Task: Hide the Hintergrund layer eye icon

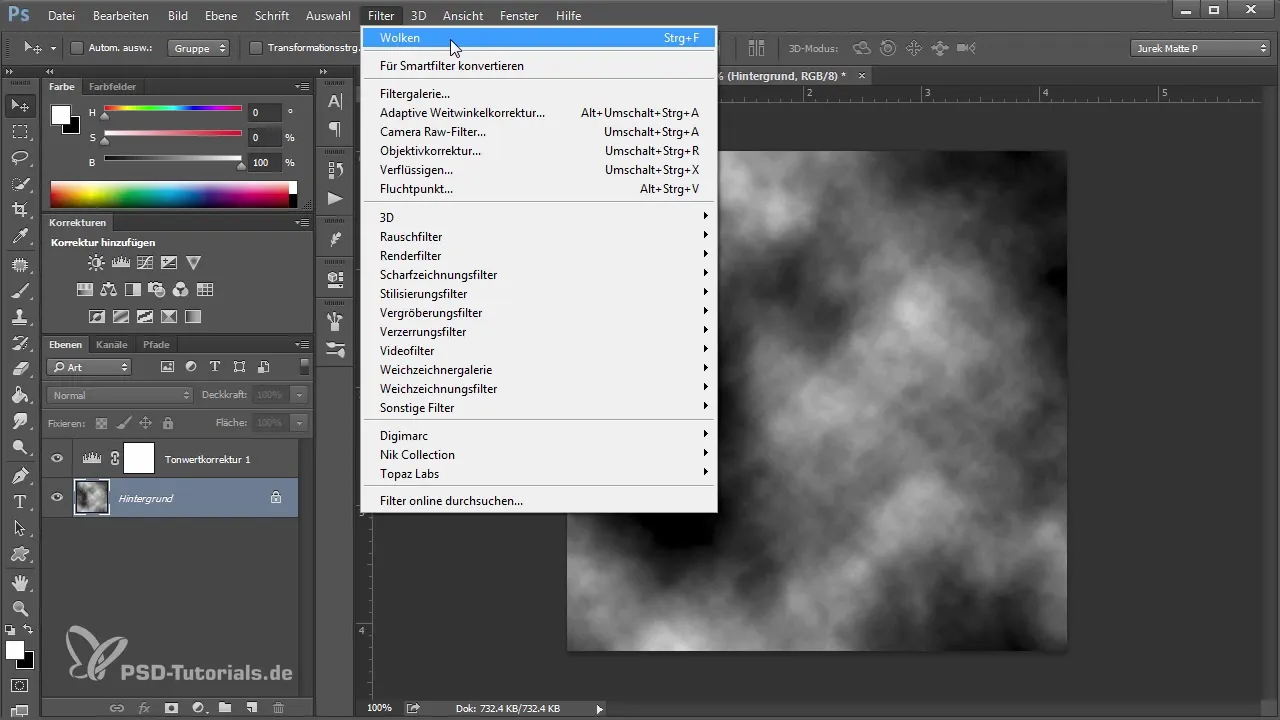Action: point(57,497)
